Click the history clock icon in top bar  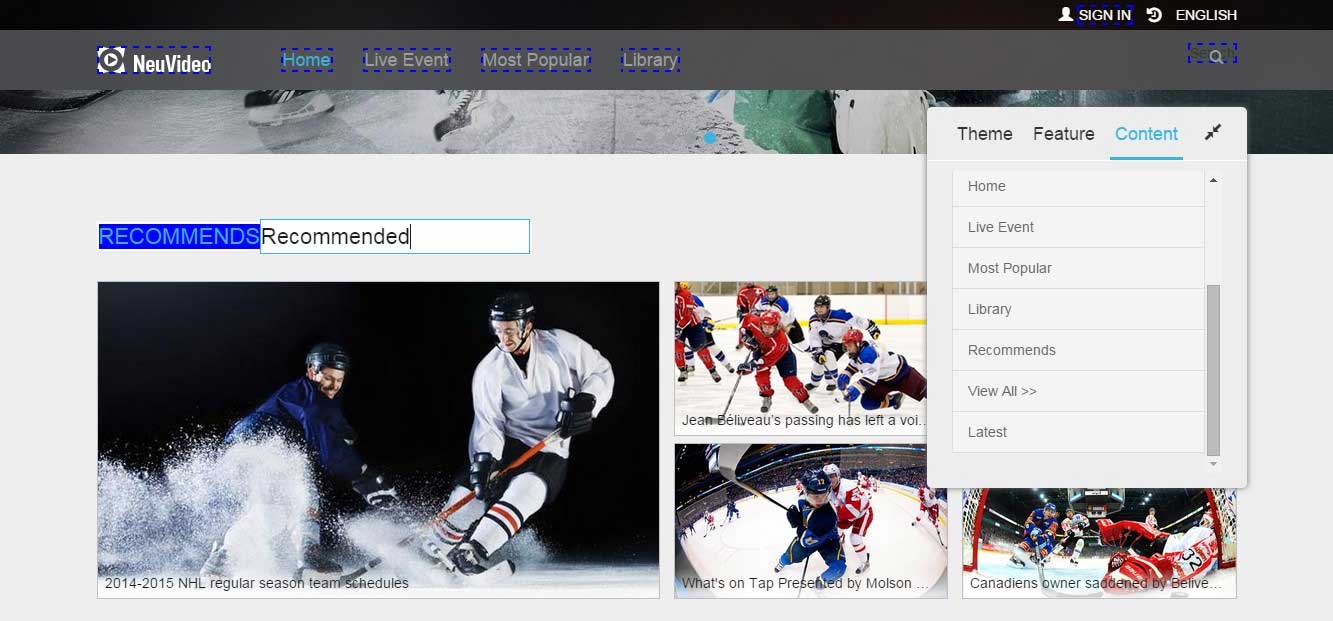click(1154, 15)
